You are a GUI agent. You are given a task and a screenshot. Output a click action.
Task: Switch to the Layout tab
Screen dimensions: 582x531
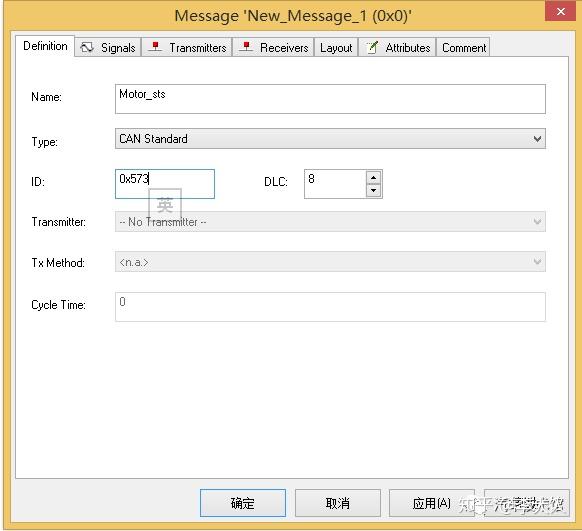[x=336, y=47]
